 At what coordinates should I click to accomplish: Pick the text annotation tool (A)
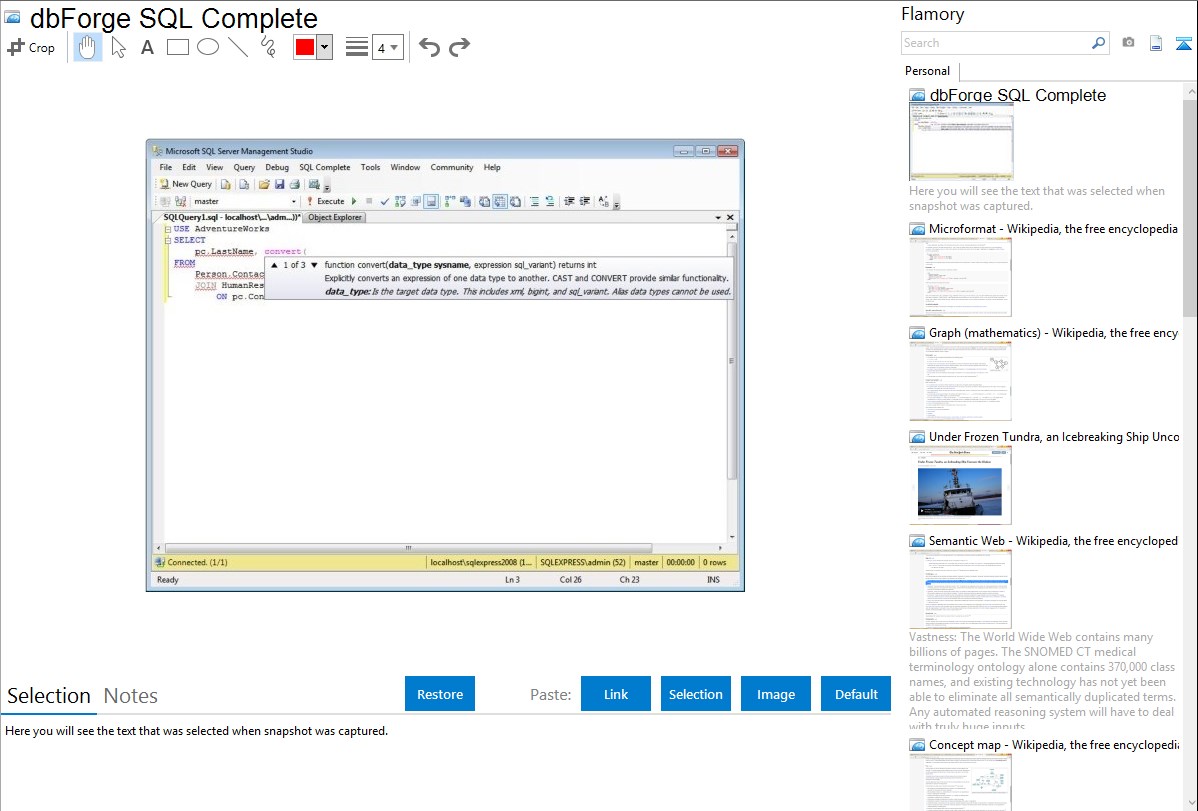pyautogui.click(x=147, y=47)
